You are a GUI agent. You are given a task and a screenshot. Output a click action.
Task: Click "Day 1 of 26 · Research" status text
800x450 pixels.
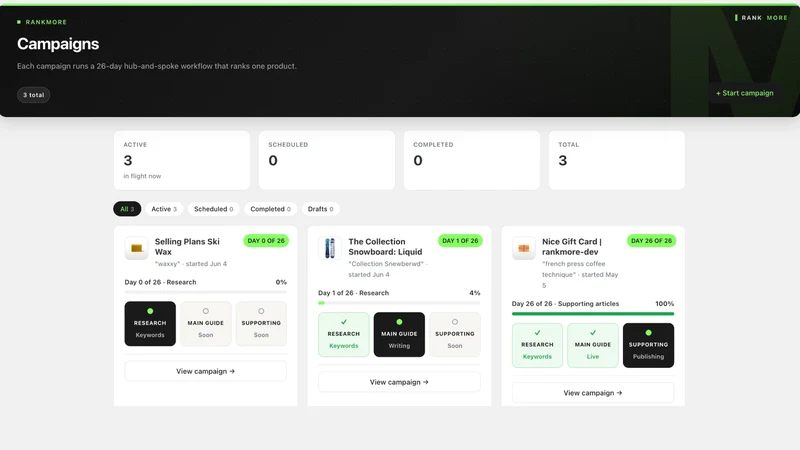pos(354,293)
